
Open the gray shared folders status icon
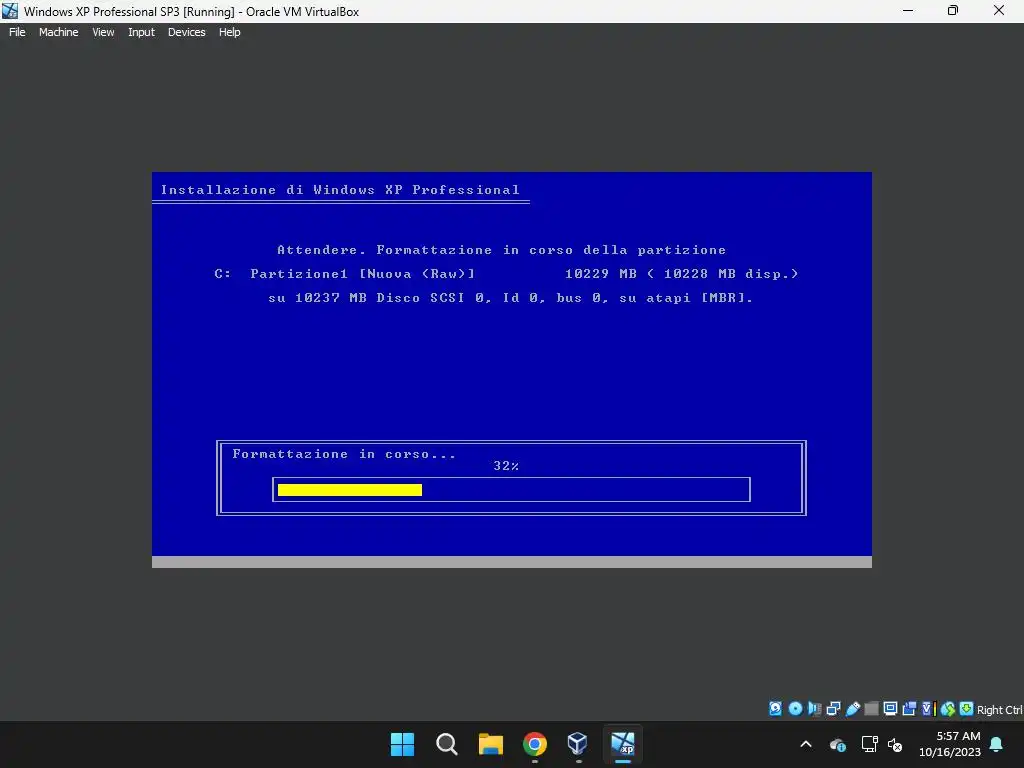tap(871, 709)
